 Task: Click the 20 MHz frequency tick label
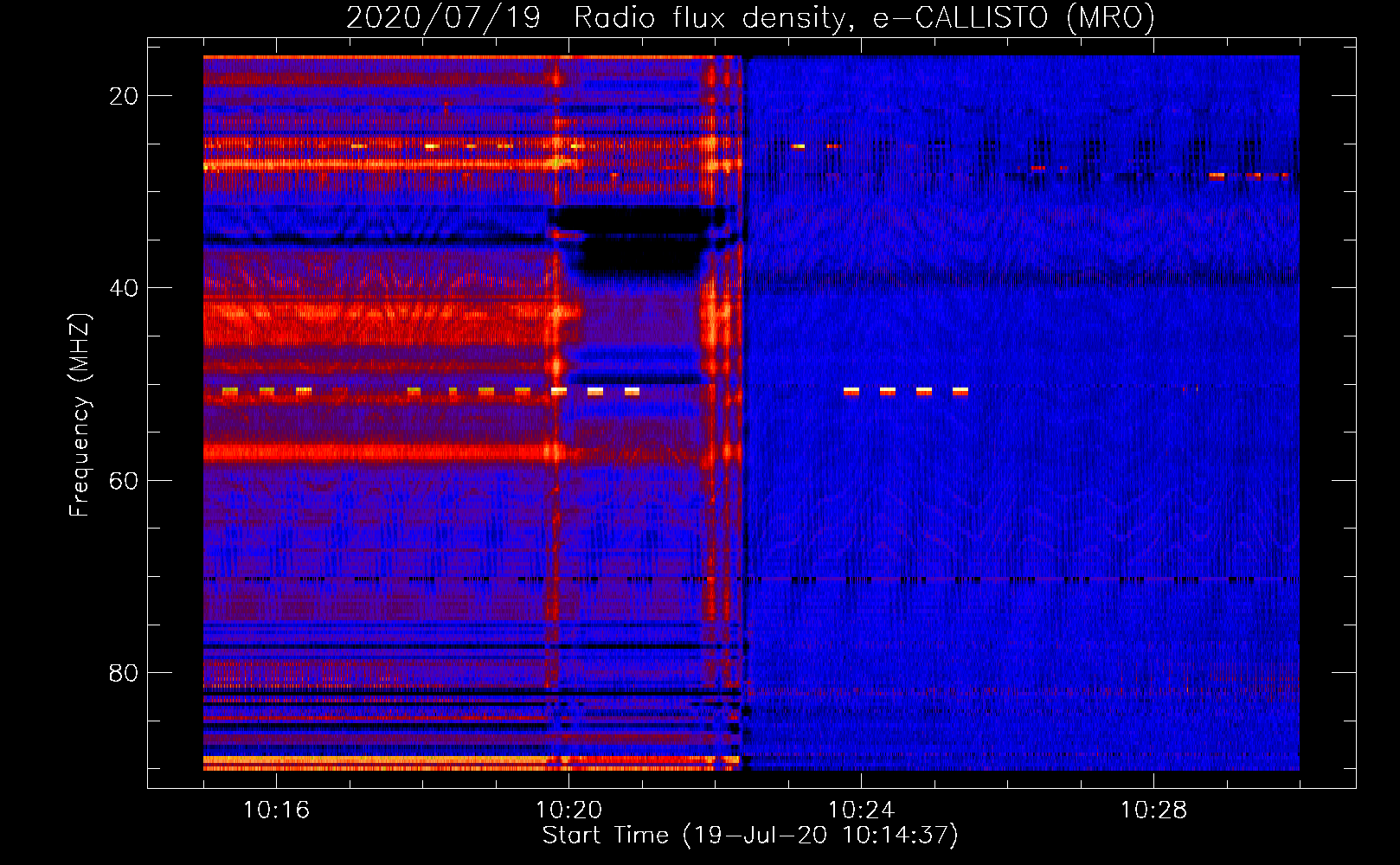[x=124, y=96]
